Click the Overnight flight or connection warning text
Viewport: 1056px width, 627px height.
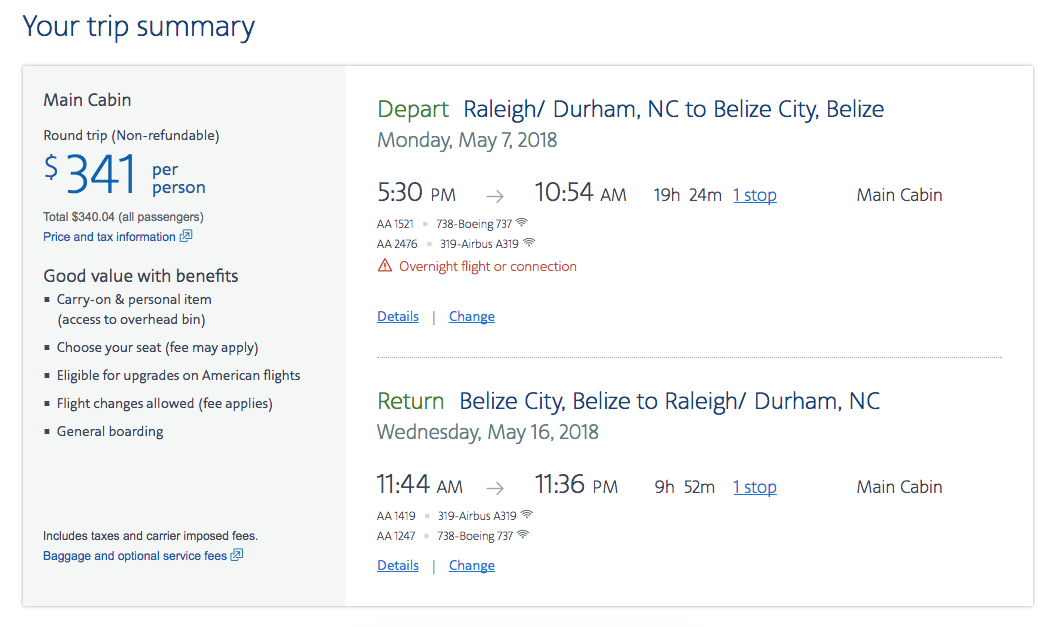(488, 266)
